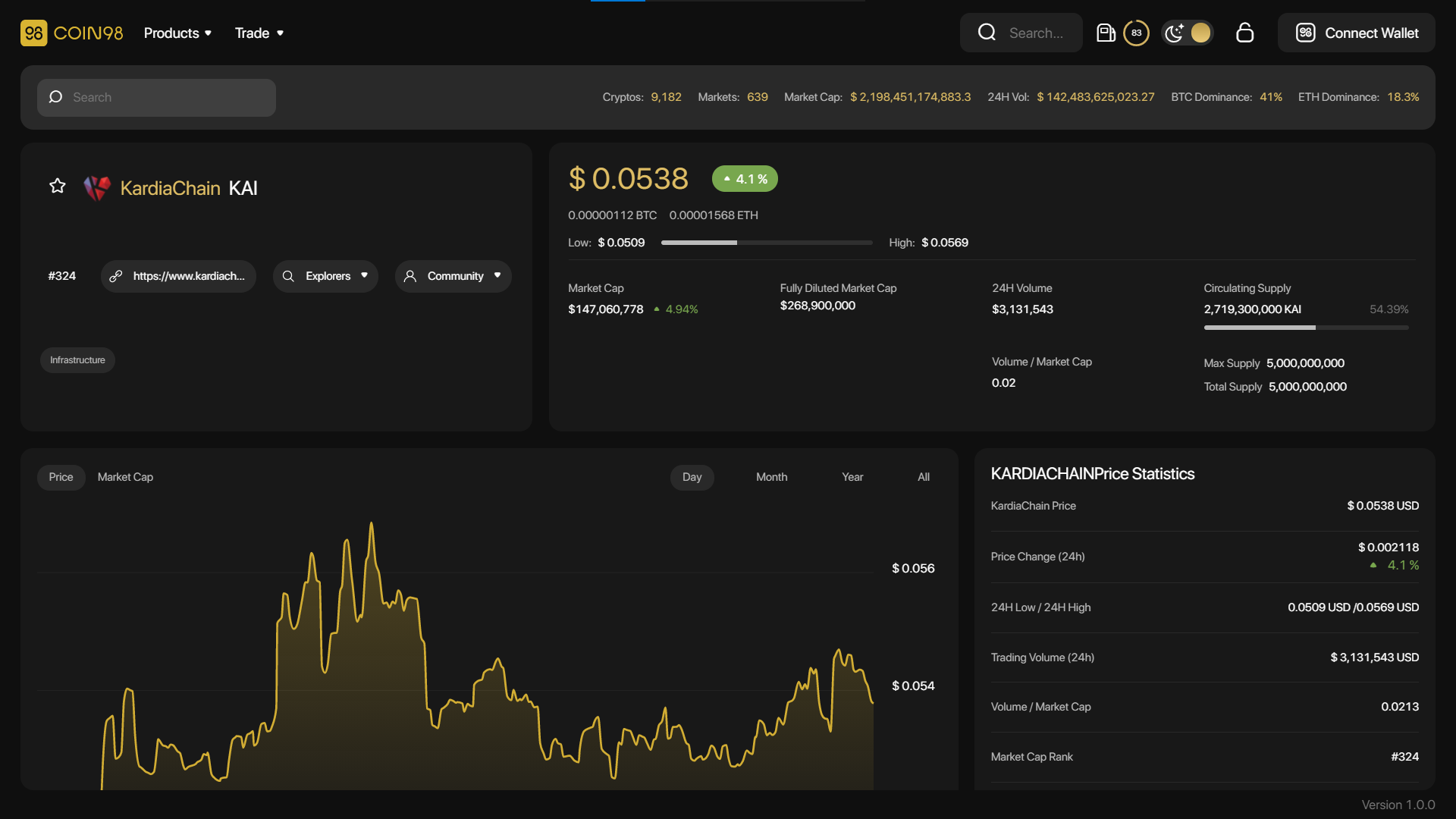Click the Max Supply 5,000,000,000 value
The width and height of the screenshot is (1456, 819).
click(x=1305, y=363)
